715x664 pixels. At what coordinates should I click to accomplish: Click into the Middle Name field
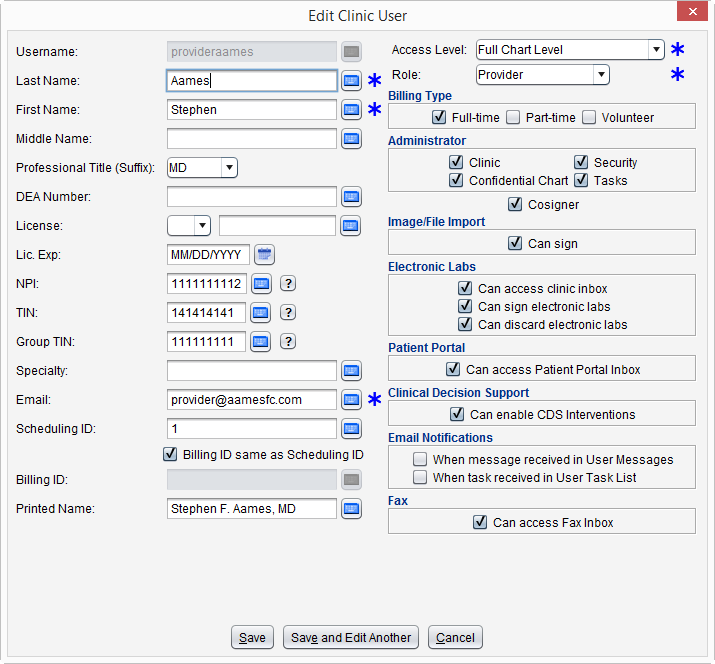[x=251, y=138]
